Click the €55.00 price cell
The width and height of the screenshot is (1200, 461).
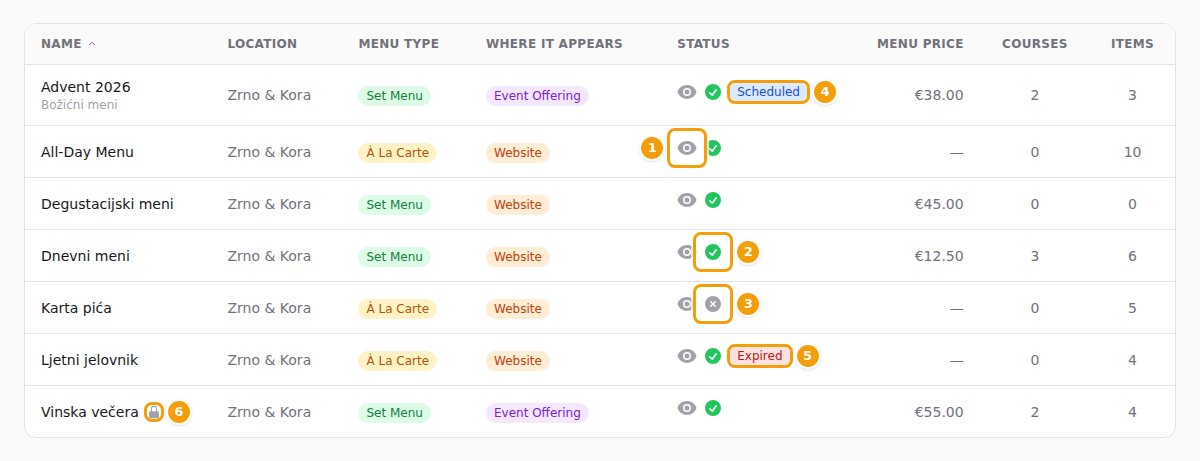click(939, 413)
